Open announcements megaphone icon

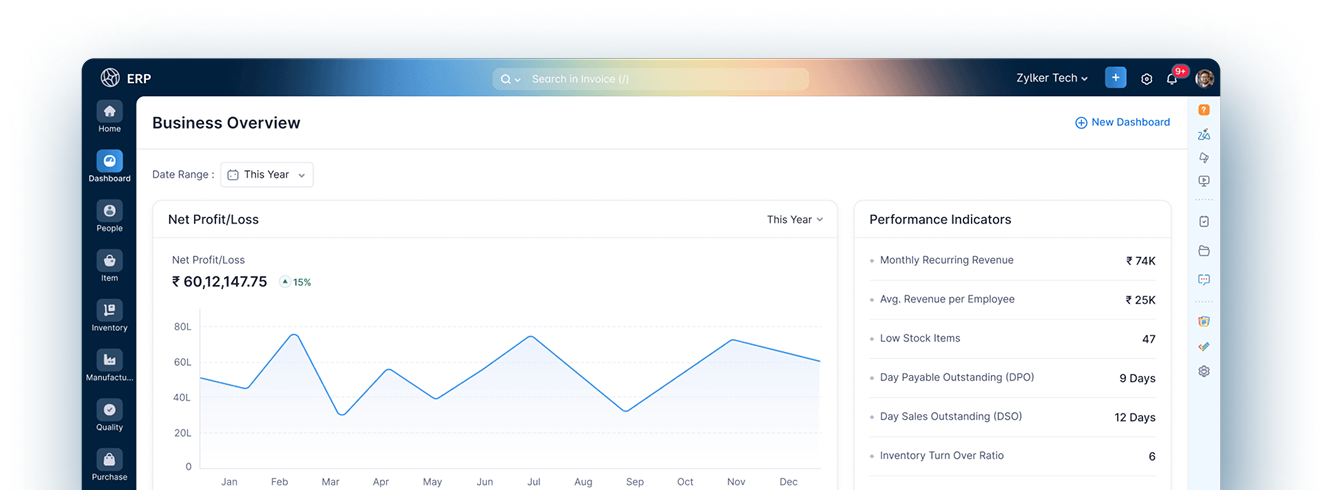1204,158
